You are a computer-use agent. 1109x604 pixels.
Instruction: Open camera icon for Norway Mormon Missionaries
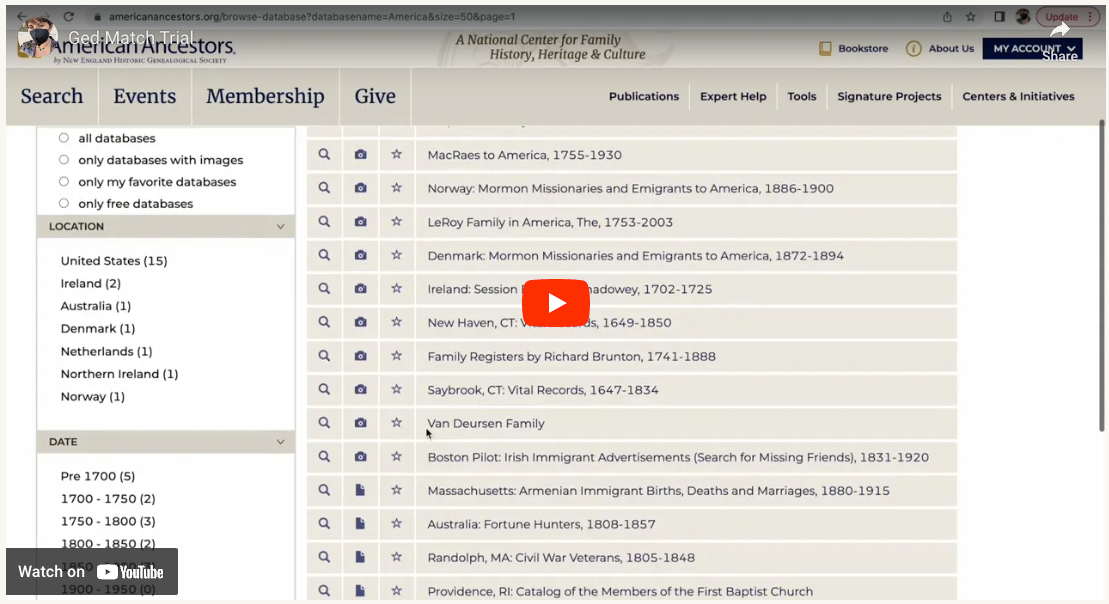coord(361,188)
